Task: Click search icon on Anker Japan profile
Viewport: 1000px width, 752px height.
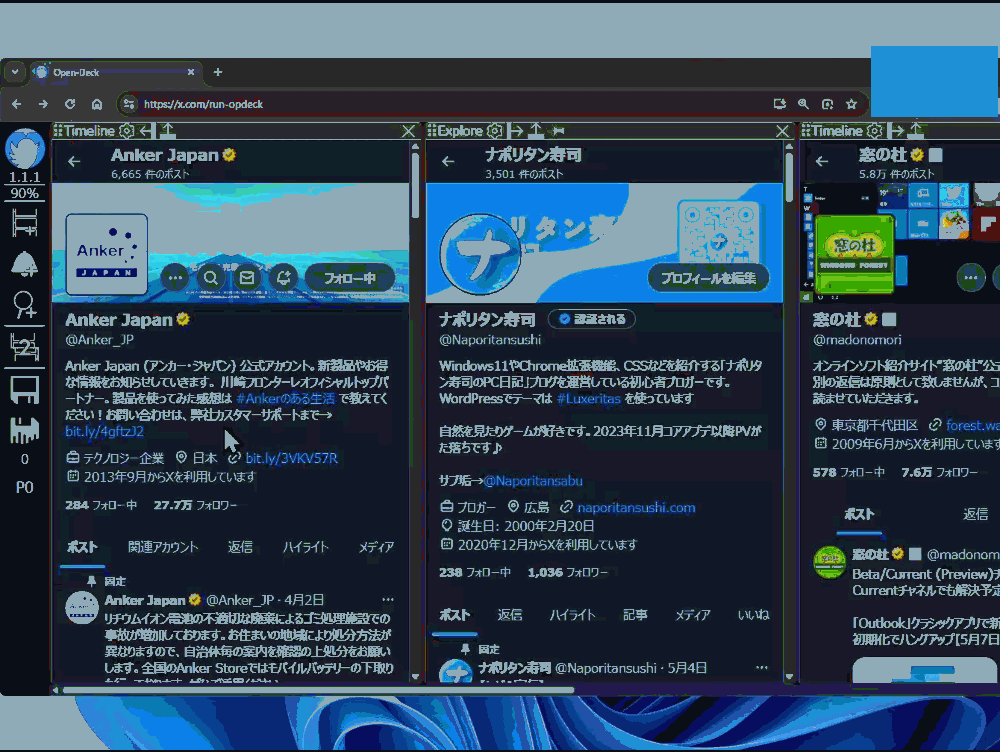Action: pos(211,278)
